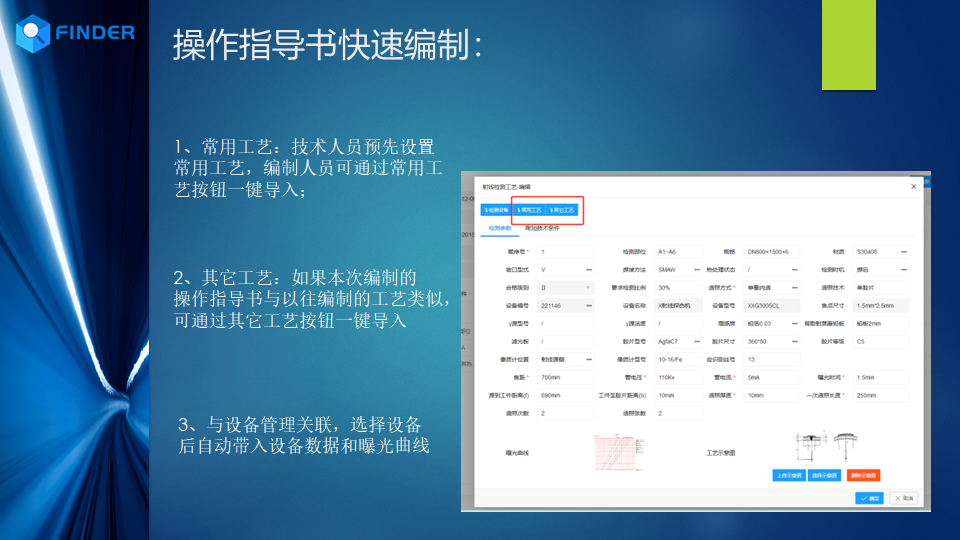Image resolution: width=960 pixels, height=540 pixels.
Task: Click ellipsis icon in 坡口型式 field
Action: click(x=588, y=269)
